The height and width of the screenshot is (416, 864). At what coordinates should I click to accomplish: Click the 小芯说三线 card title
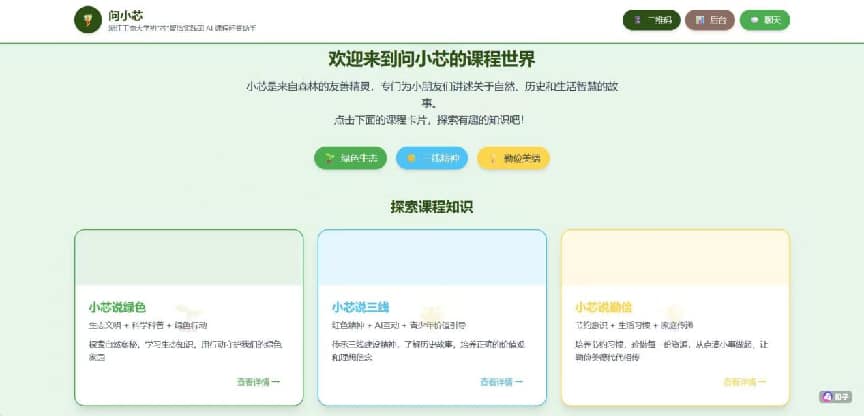coord(360,307)
